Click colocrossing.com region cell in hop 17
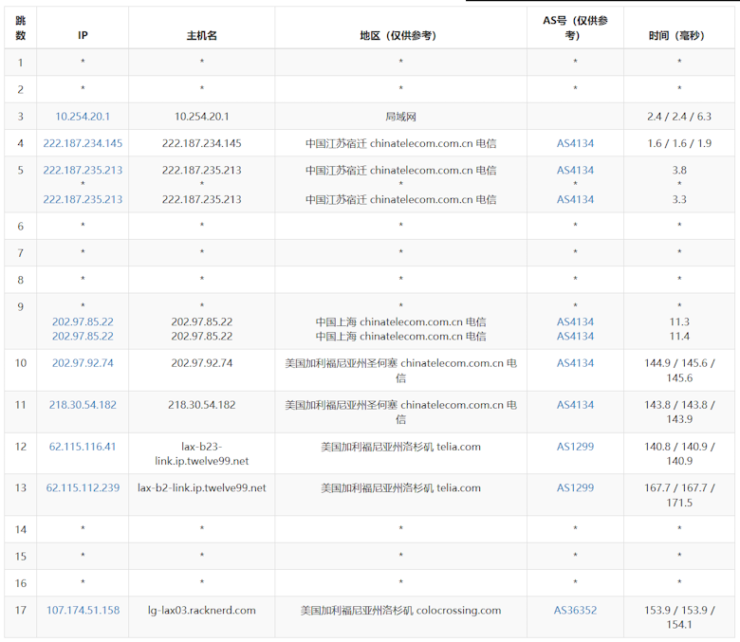 401,617
